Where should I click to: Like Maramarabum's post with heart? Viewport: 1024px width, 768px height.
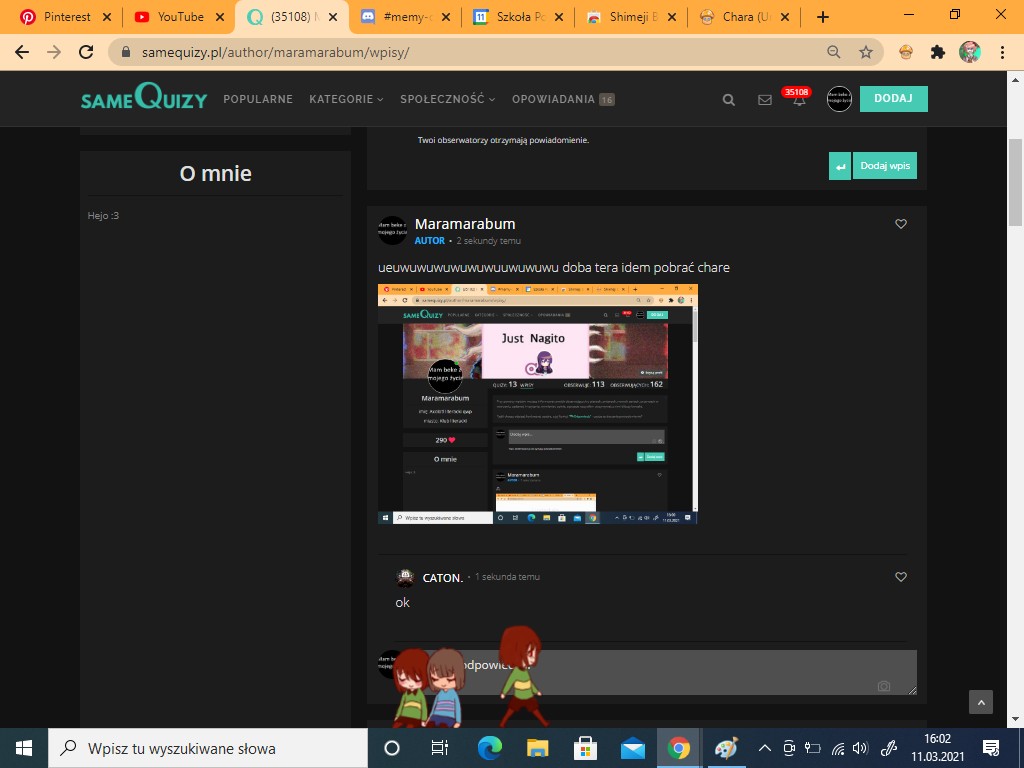901,224
